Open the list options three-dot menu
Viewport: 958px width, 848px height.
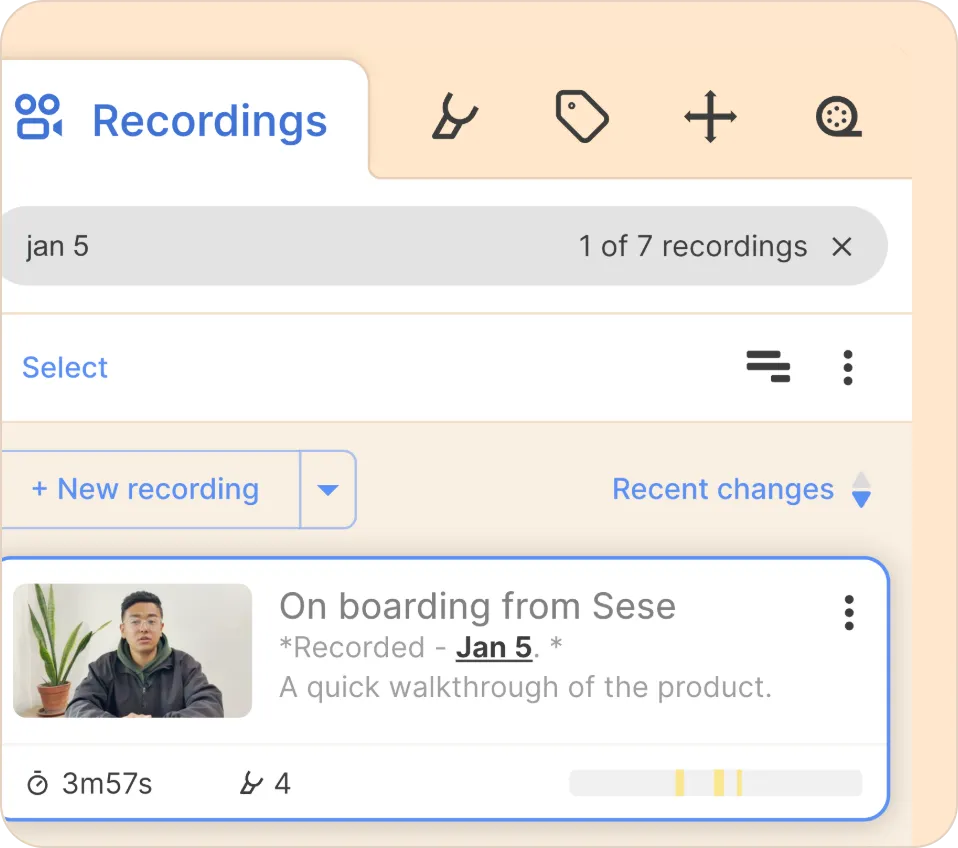[x=848, y=368]
